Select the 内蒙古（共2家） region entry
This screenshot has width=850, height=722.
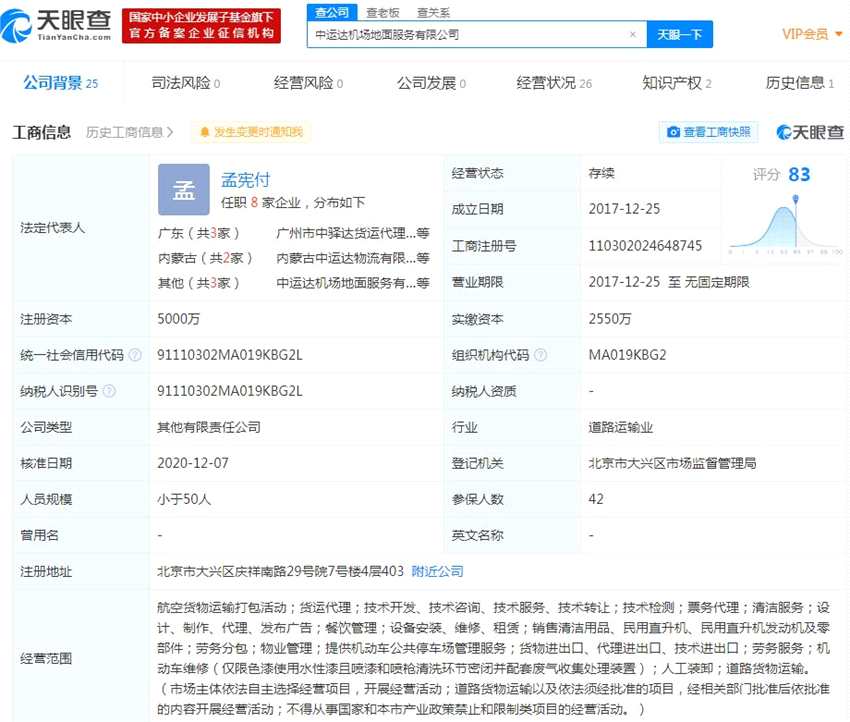pyautogui.click(x=205, y=258)
